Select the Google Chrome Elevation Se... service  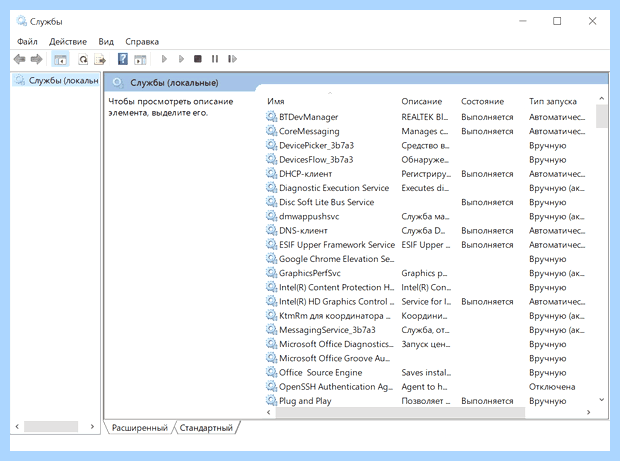pos(336,259)
